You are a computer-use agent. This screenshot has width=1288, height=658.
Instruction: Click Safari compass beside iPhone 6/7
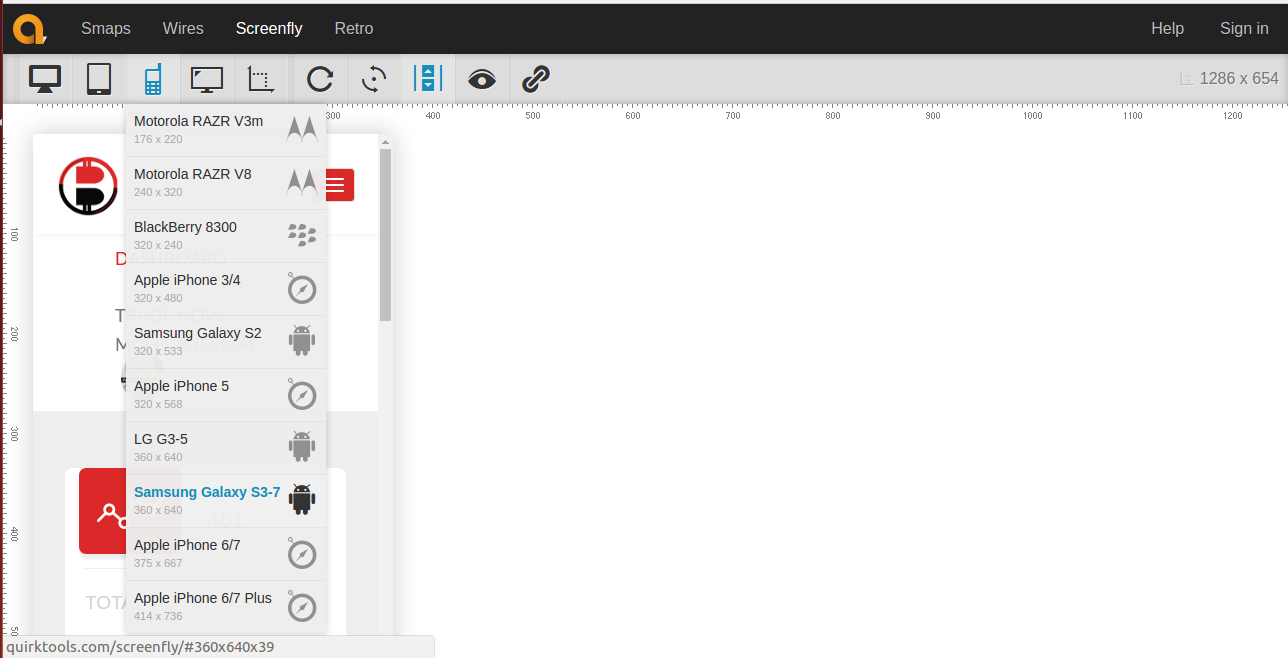pyautogui.click(x=302, y=554)
